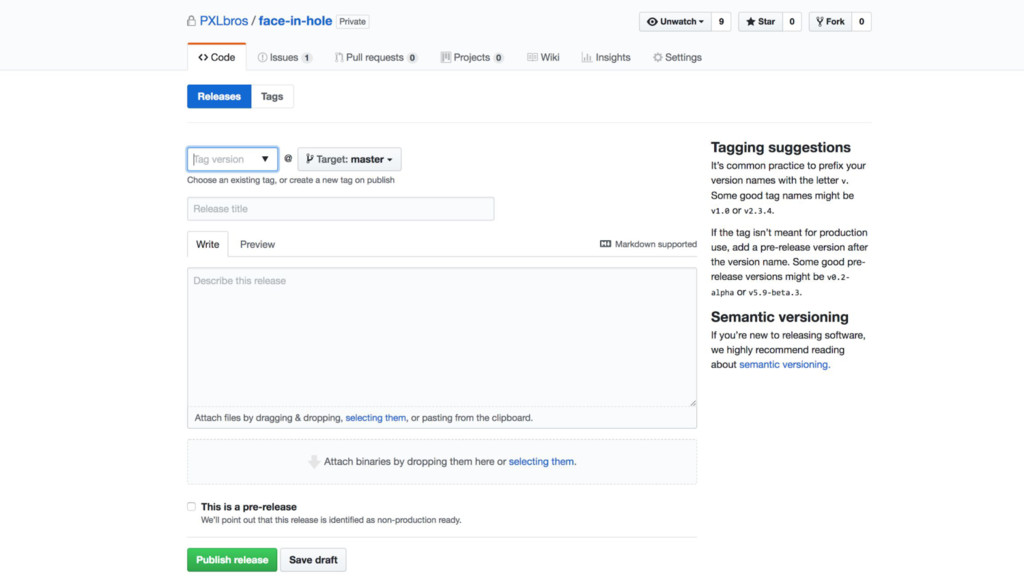Enable the pre-release checkbox
Viewport: 1024px width, 576px height.
(x=192, y=507)
